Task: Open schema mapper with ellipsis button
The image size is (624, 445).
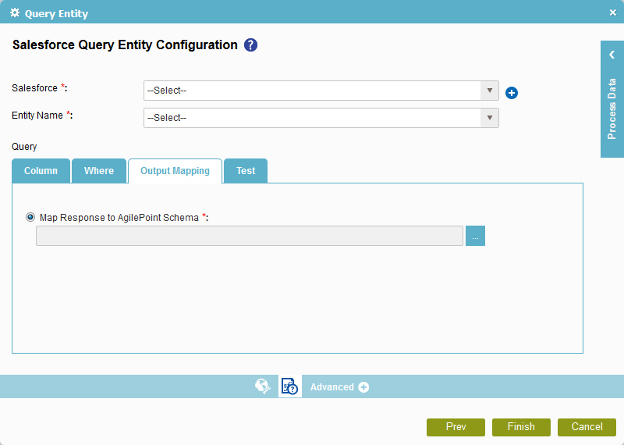Action: tap(475, 236)
